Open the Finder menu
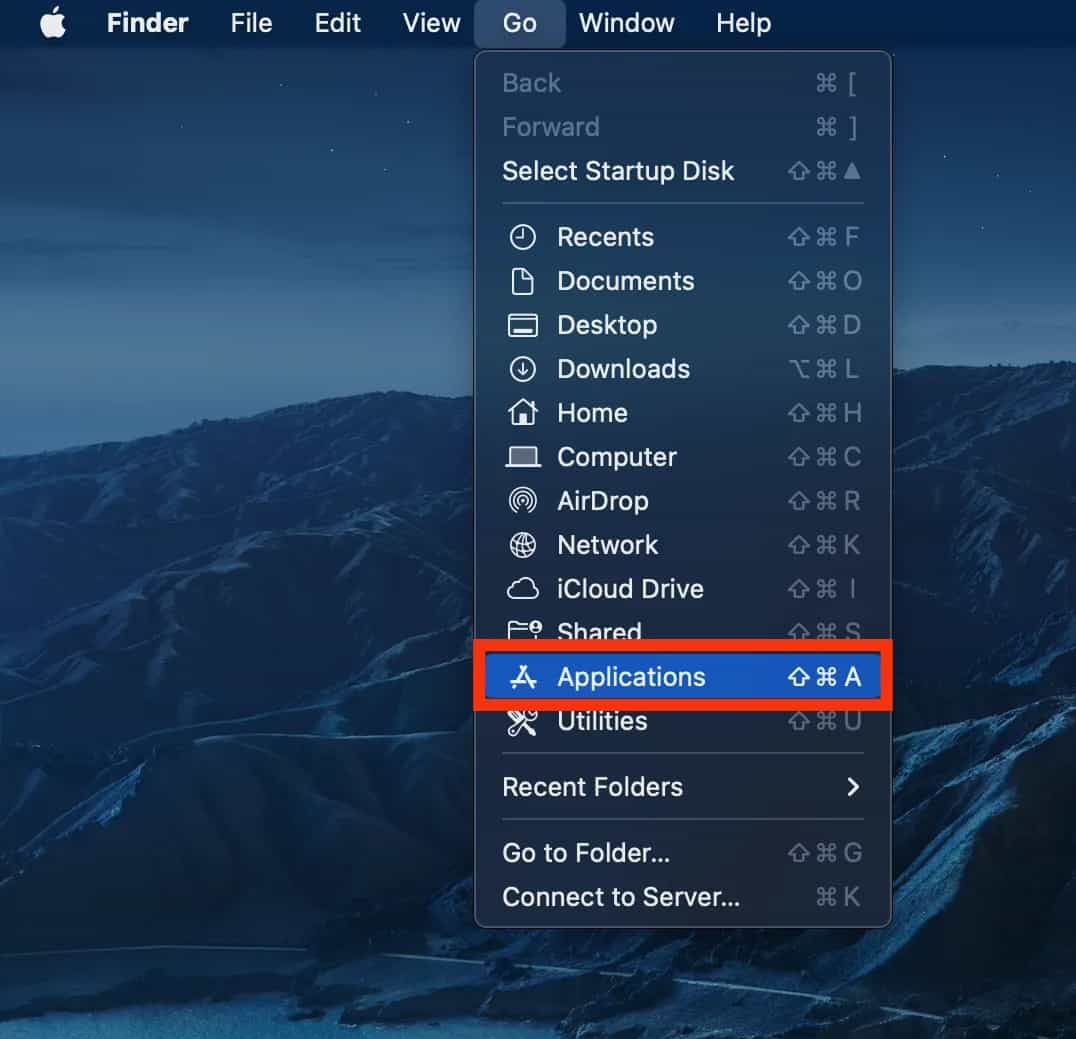 tap(147, 23)
